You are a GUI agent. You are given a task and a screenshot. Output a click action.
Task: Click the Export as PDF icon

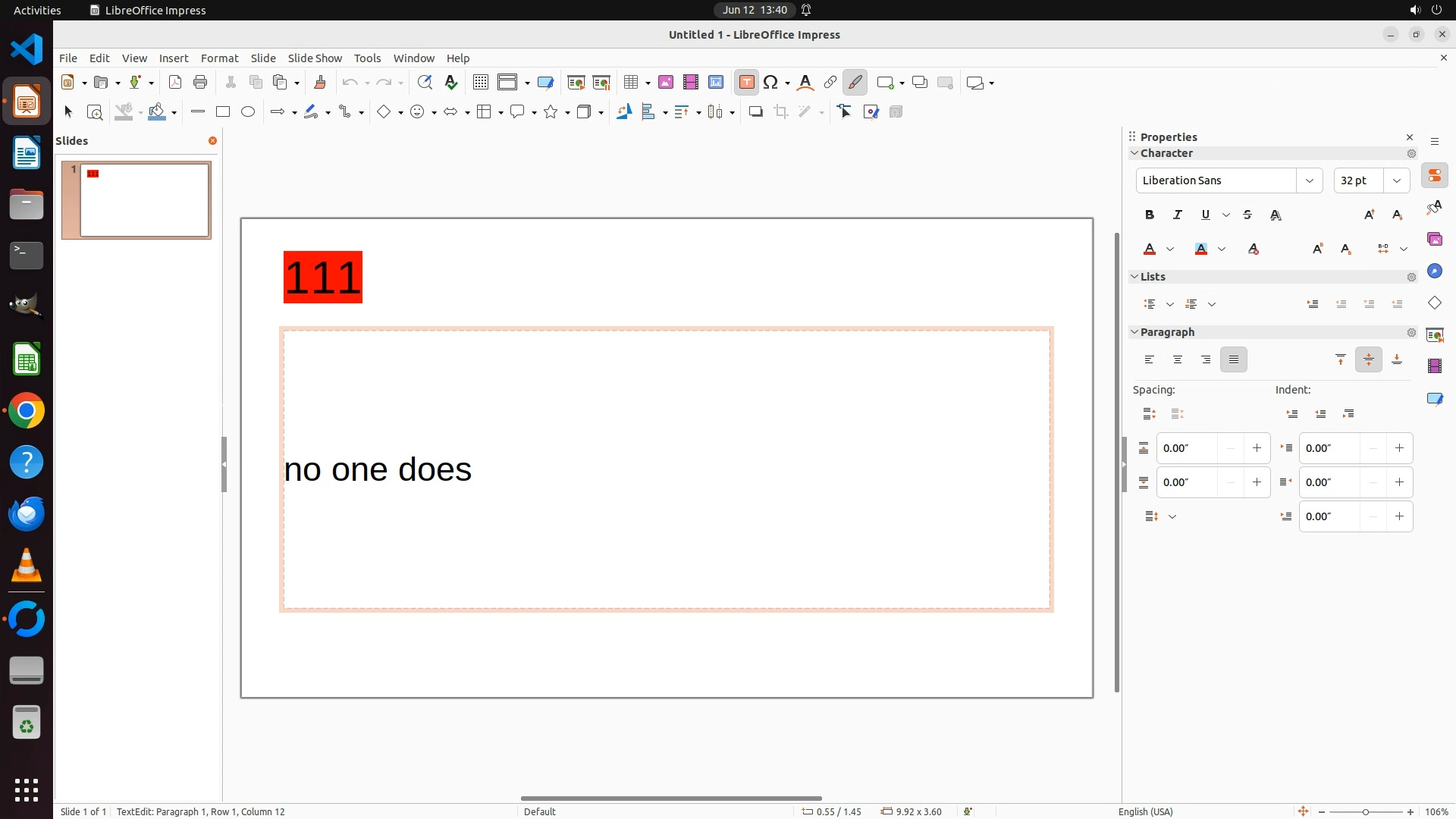point(175,83)
